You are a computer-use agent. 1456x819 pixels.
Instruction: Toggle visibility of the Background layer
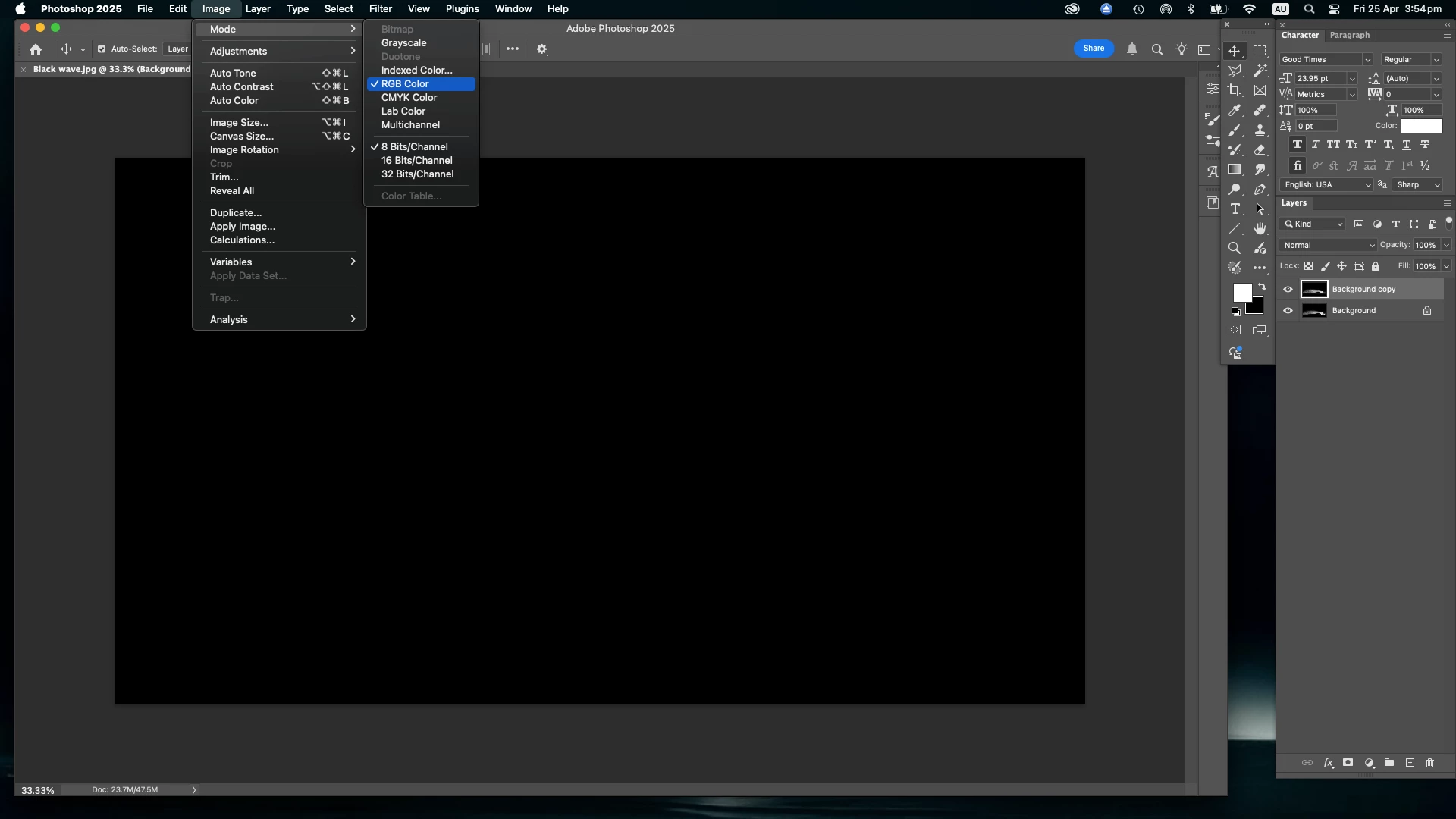pyautogui.click(x=1288, y=310)
